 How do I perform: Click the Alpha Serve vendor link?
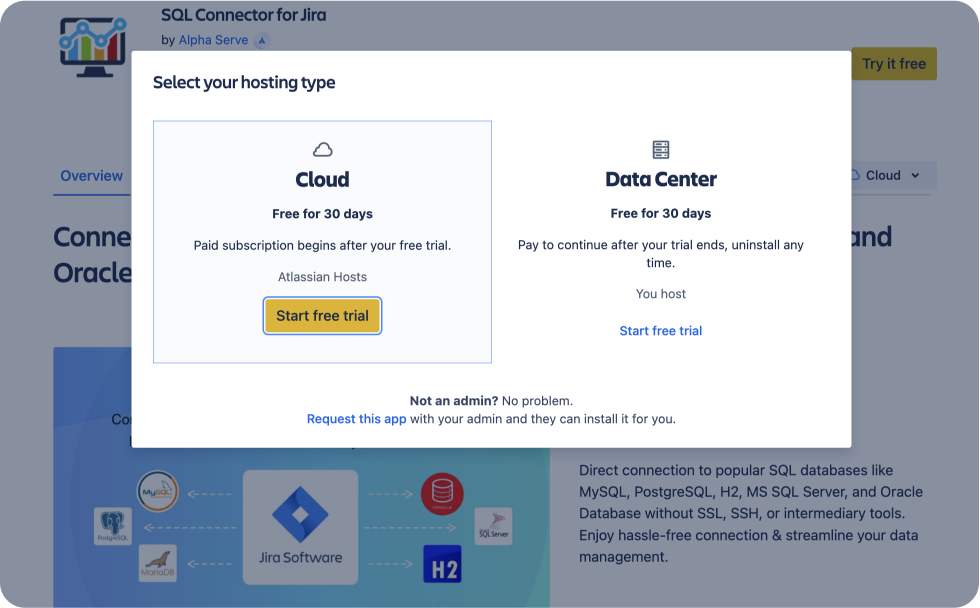pyautogui.click(x=213, y=40)
